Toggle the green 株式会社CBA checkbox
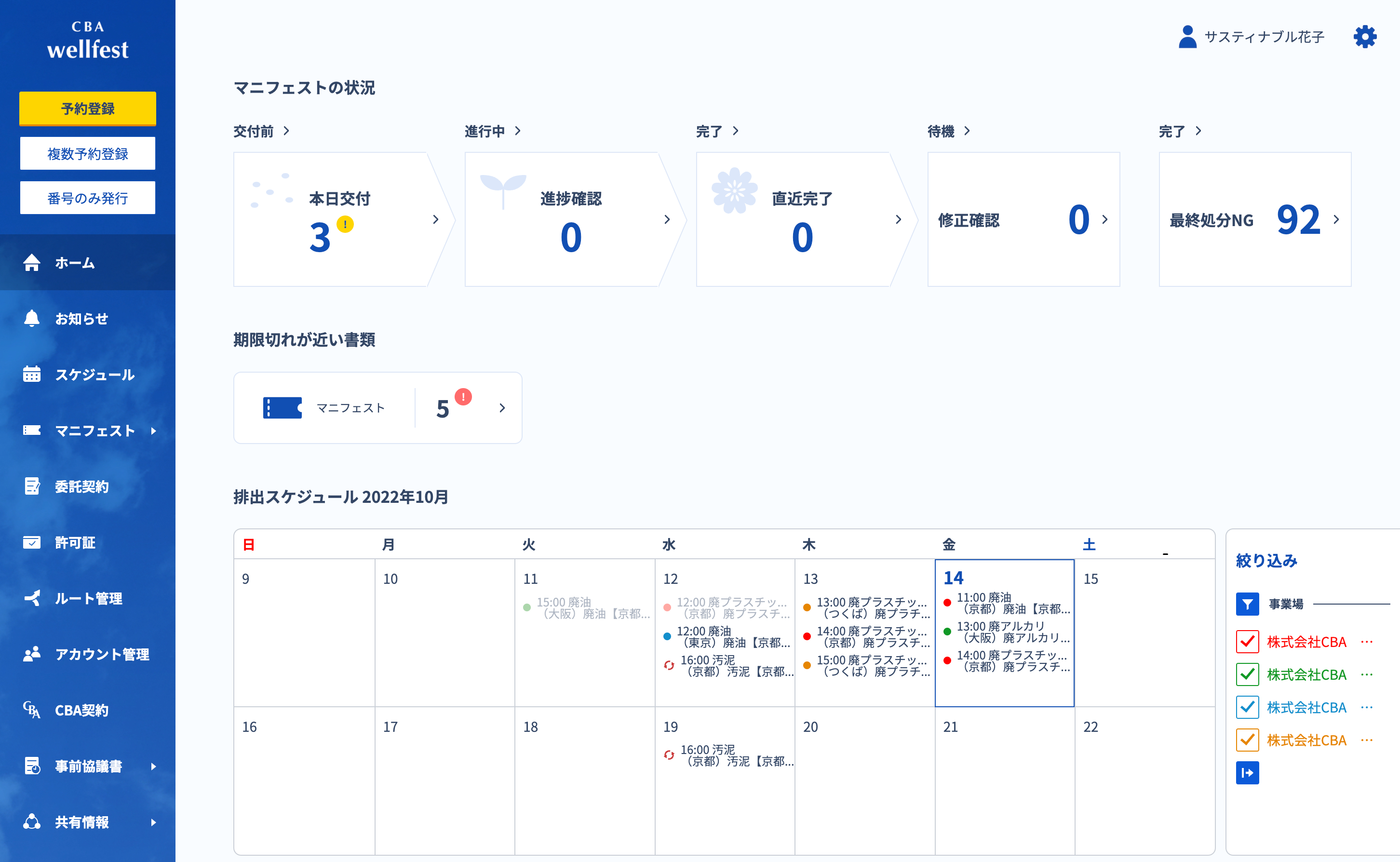Image resolution: width=1400 pixels, height=862 pixels. 1247,674
